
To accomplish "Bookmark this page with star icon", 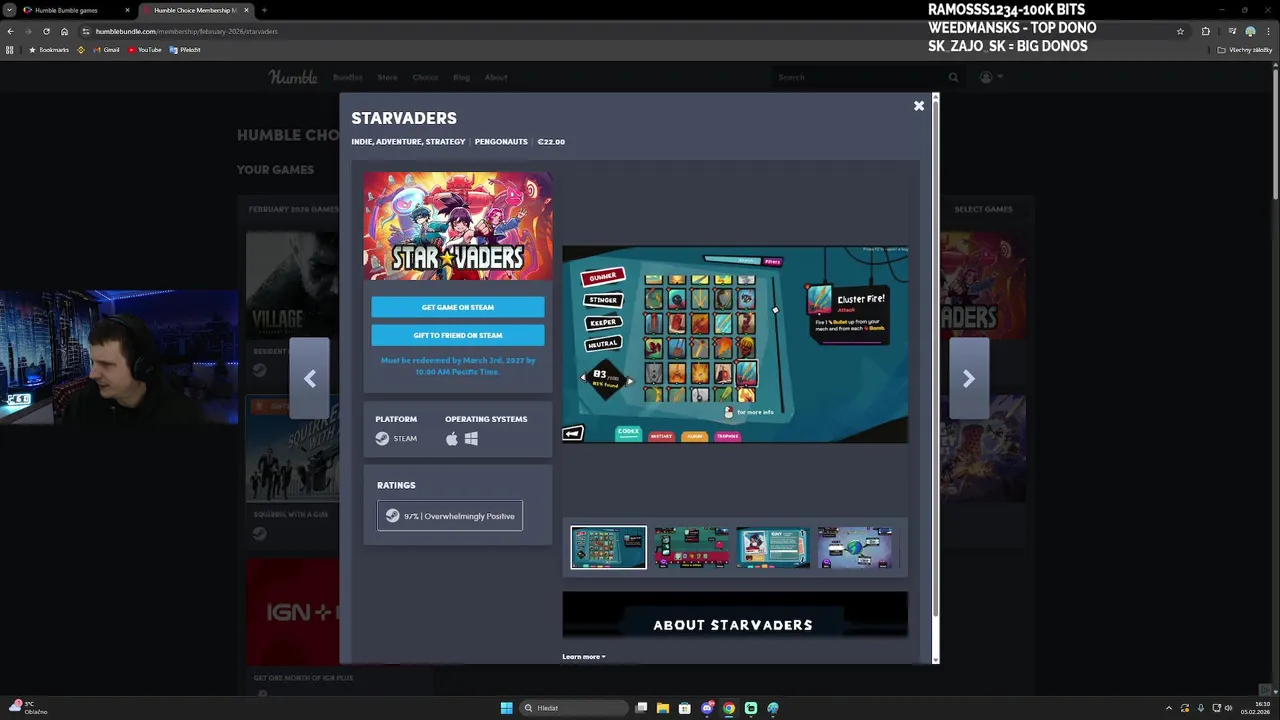I will [1180, 31].
